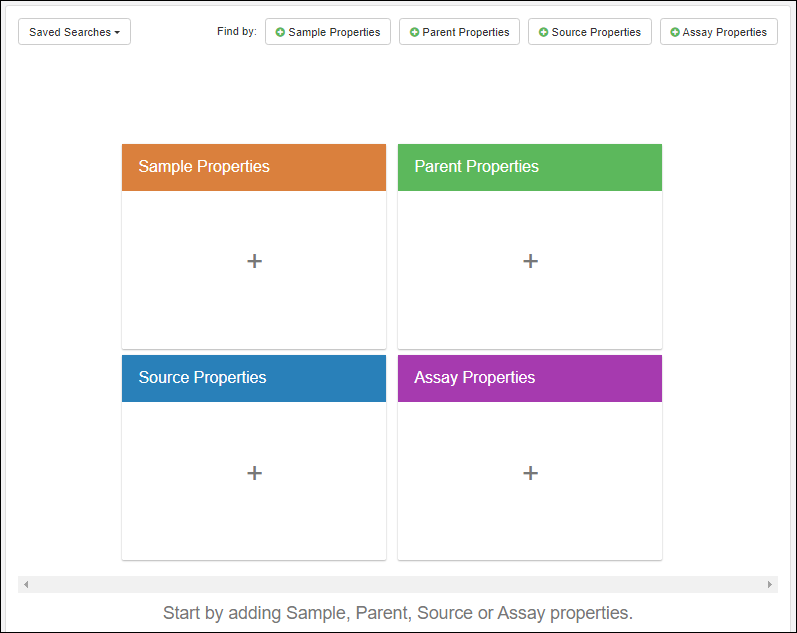Click the horizontal scrollbar left arrow
The width and height of the screenshot is (797, 633).
tap(26, 584)
